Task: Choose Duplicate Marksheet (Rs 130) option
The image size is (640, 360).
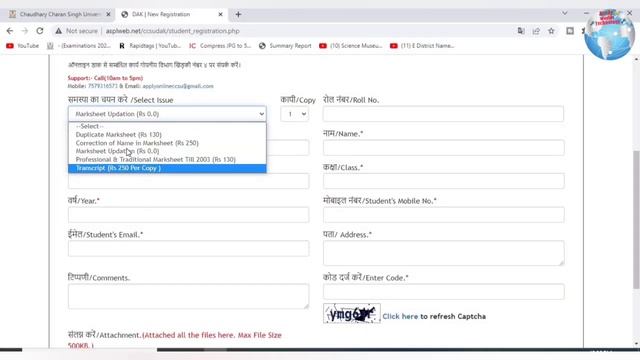Action: [x=167, y=134]
